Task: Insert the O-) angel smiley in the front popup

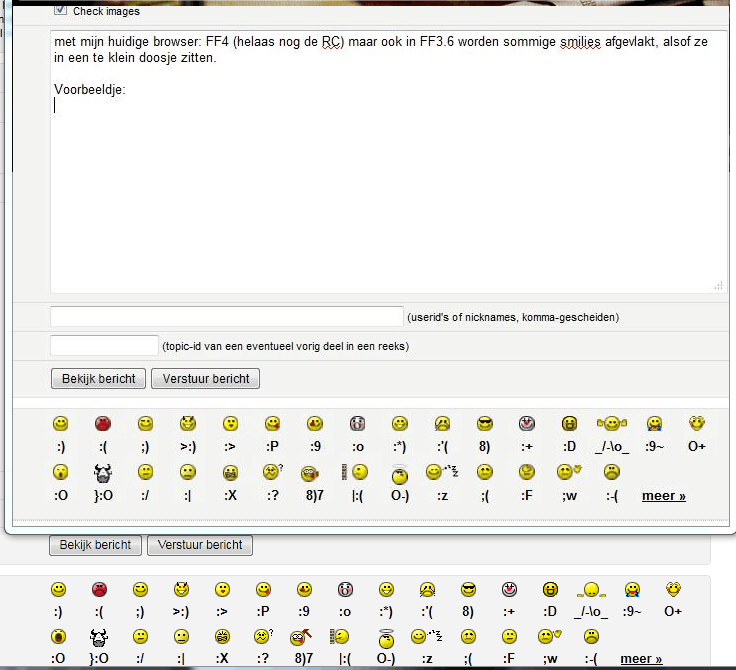Action: coord(399,474)
